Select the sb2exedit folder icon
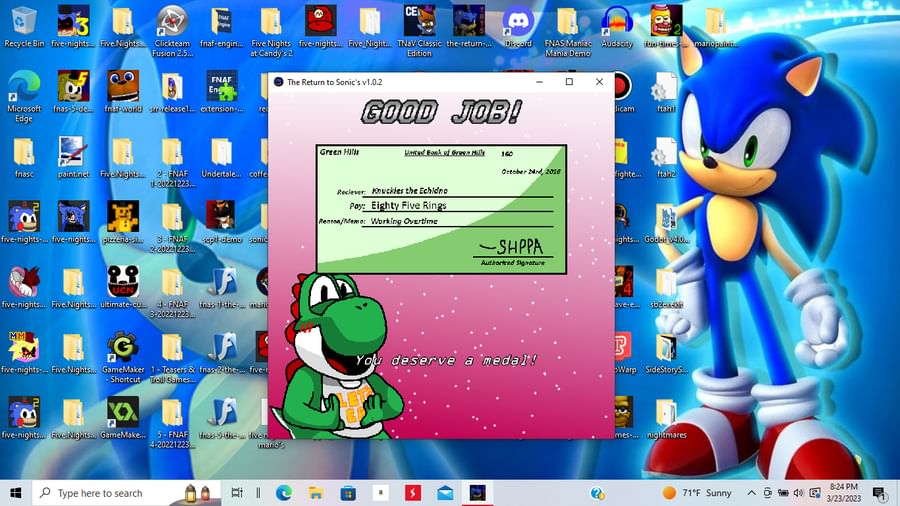 pyautogui.click(x=666, y=288)
